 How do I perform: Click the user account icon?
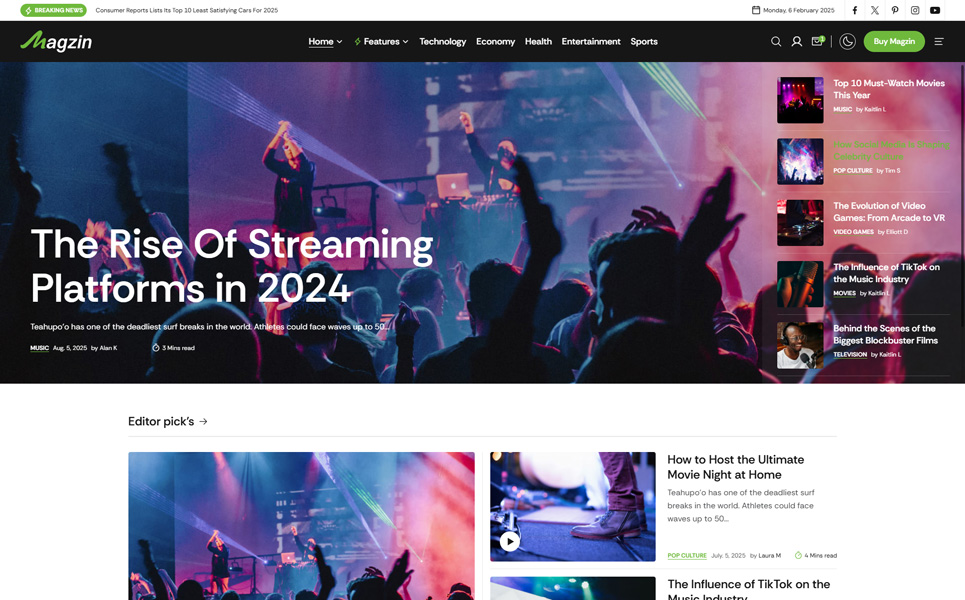tap(797, 42)
